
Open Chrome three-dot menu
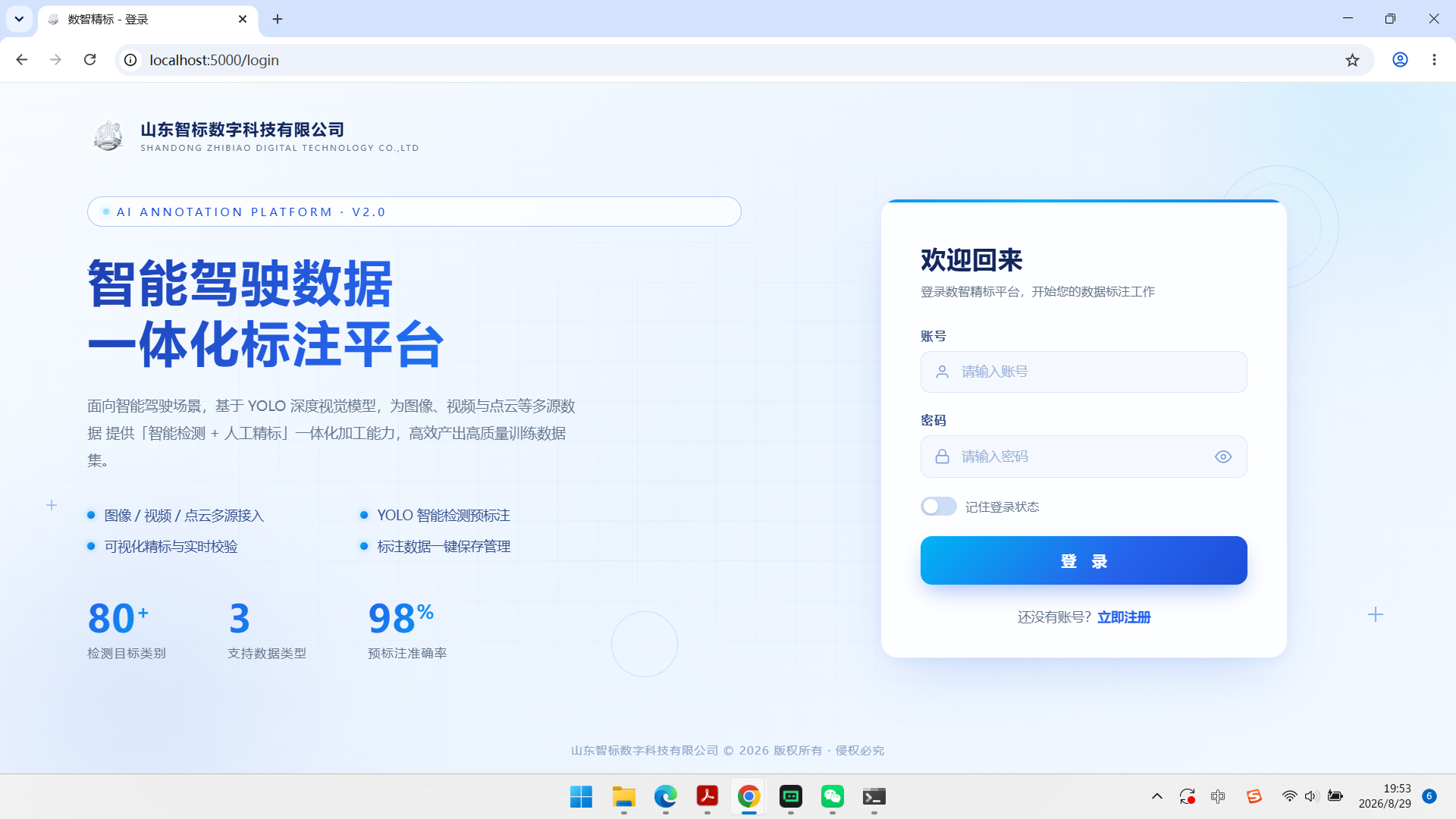click(1434, 60)
